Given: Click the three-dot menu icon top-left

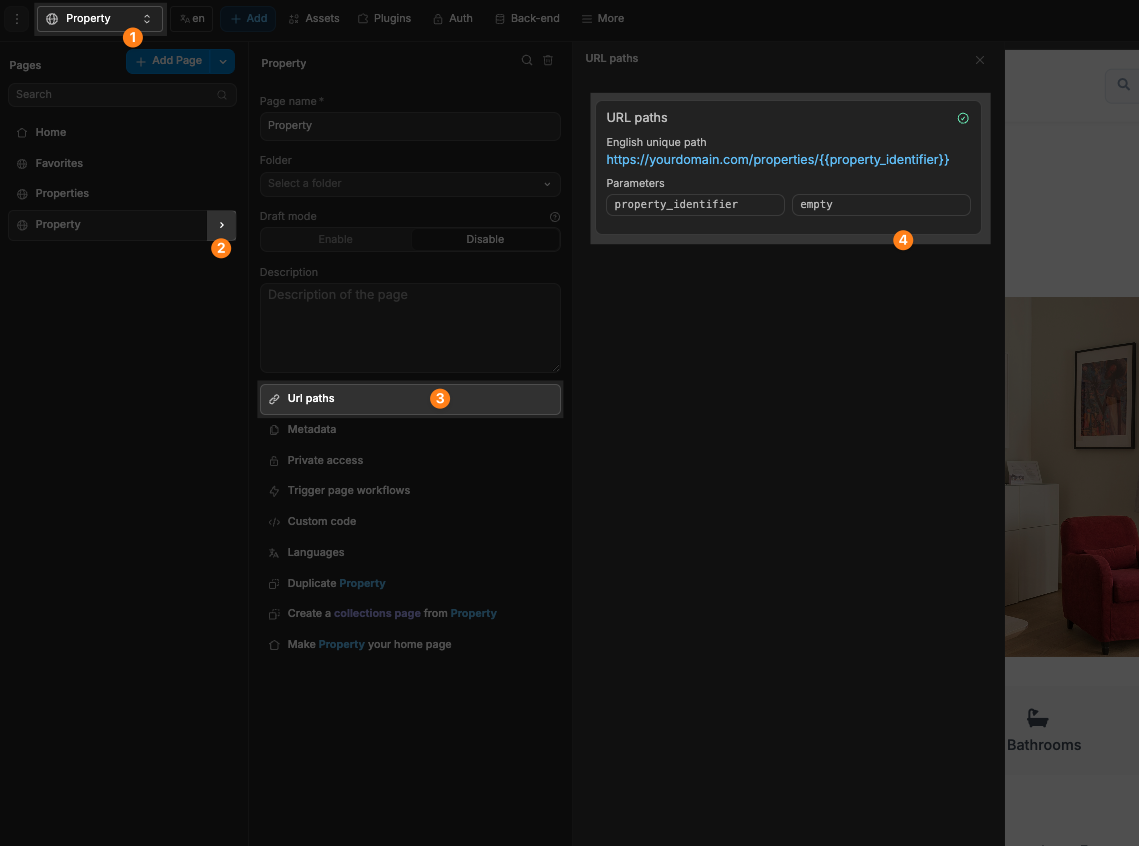Looking at the screenshot, I should click(16, 19).
